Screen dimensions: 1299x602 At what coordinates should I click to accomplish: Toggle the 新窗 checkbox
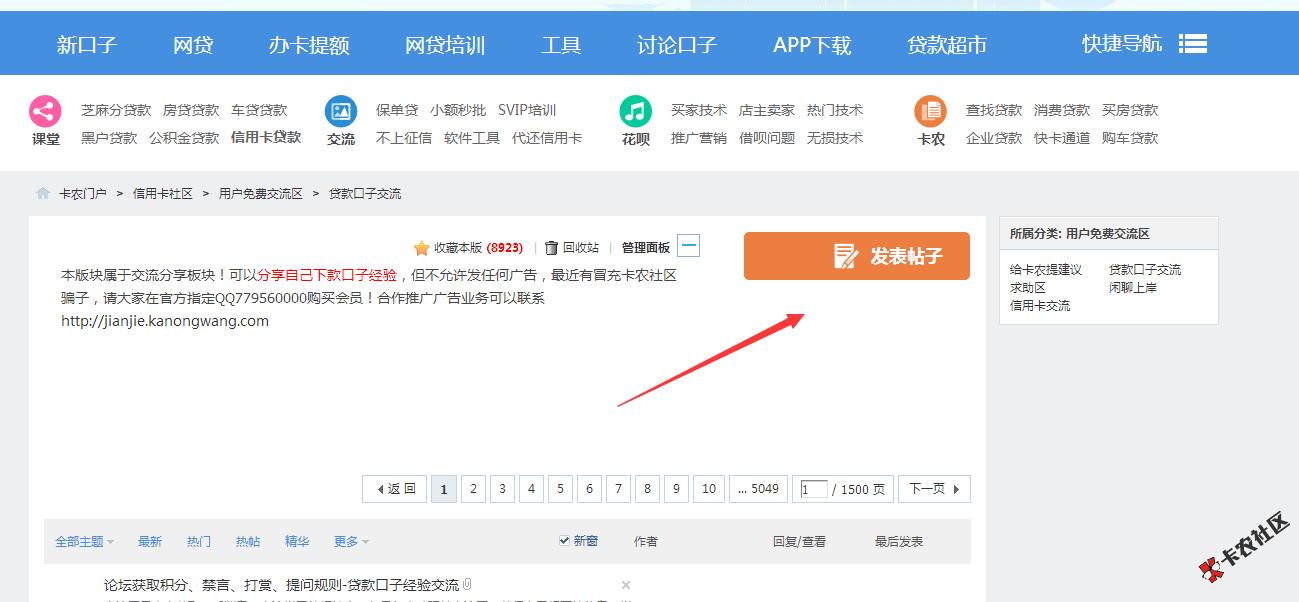(564, 541)
